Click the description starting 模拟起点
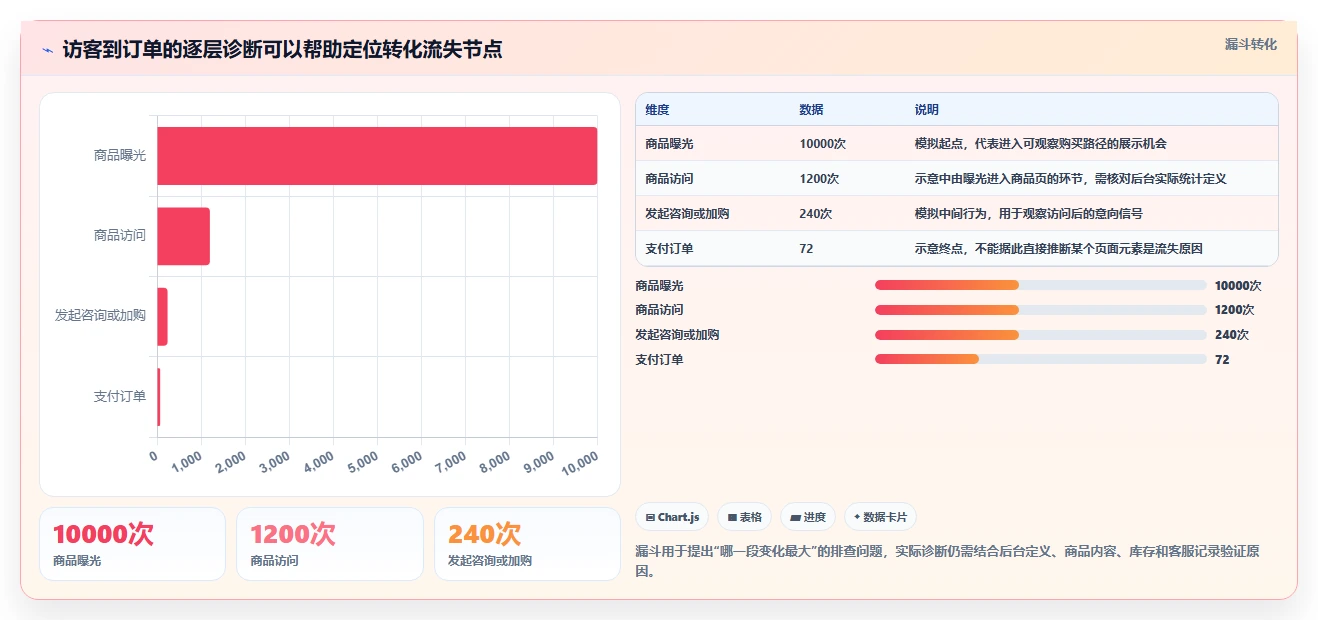 click(1040, 144)
